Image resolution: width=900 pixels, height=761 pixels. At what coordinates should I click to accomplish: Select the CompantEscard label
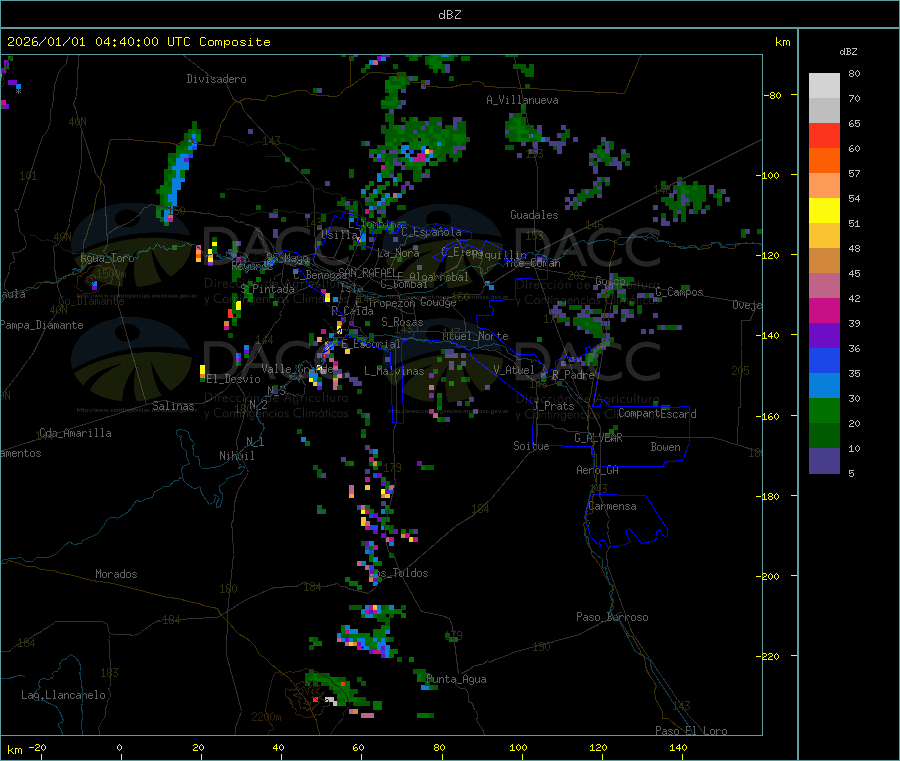pos(657,414)
